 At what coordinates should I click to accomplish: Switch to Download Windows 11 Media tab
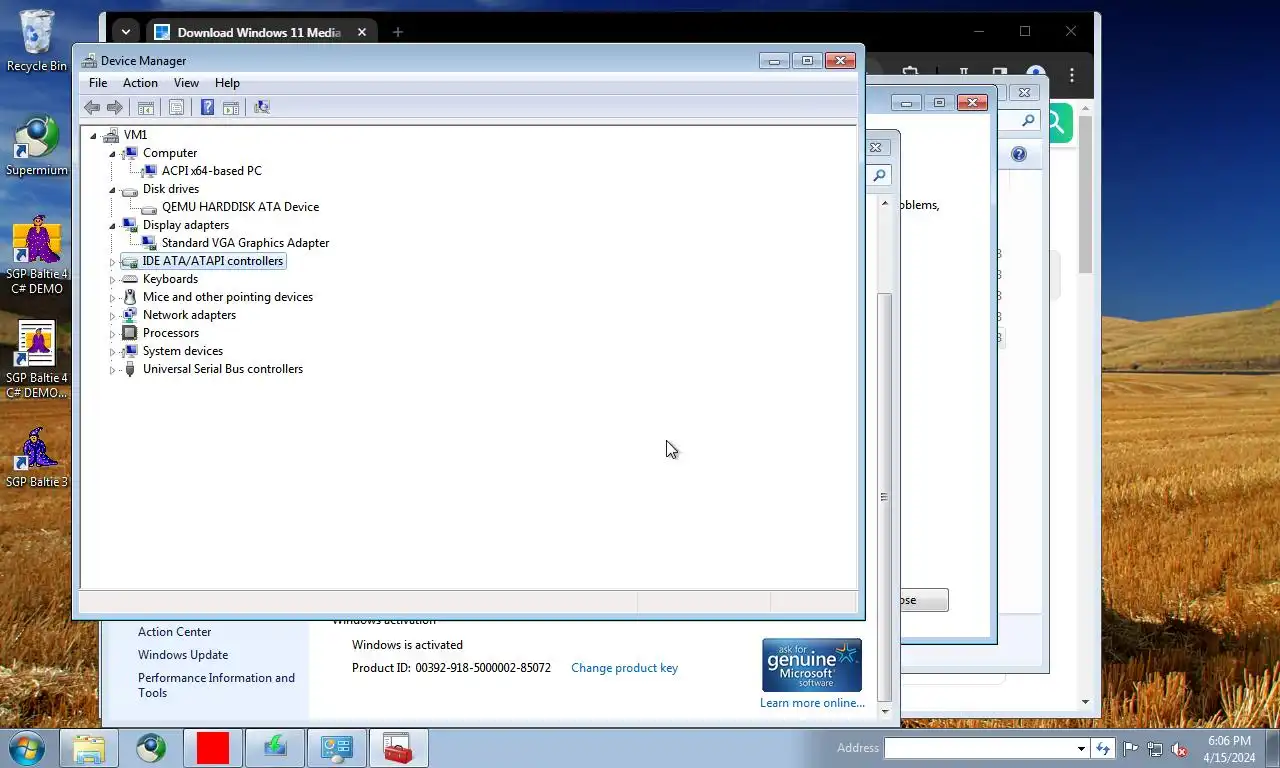[x=261, y=32]
